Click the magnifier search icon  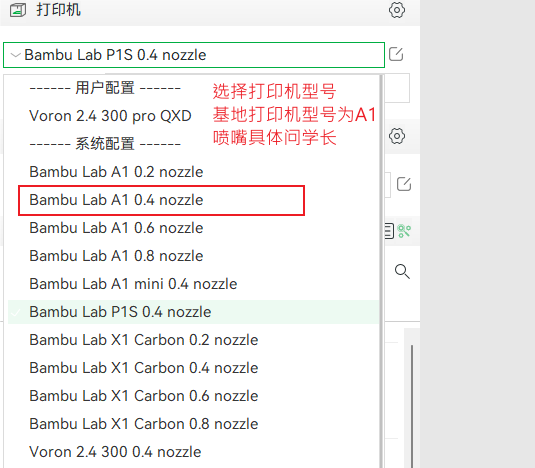(402, 272)
